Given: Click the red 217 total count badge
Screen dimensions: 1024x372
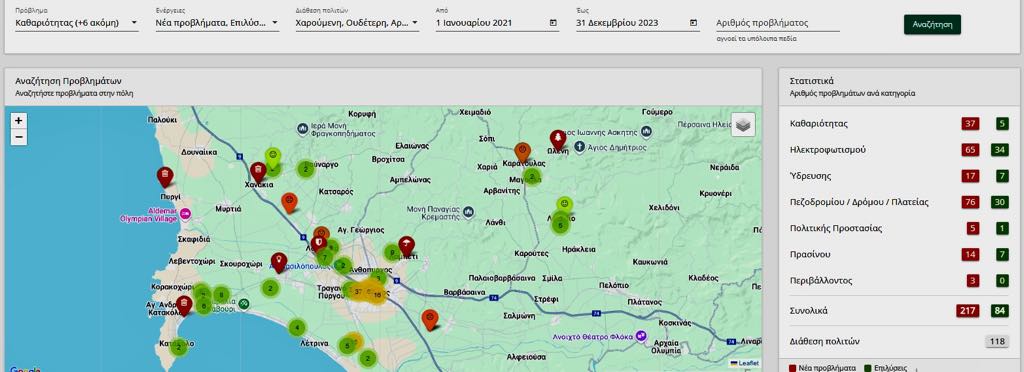Looking at the screenshot, I should (x=968, y=311).
